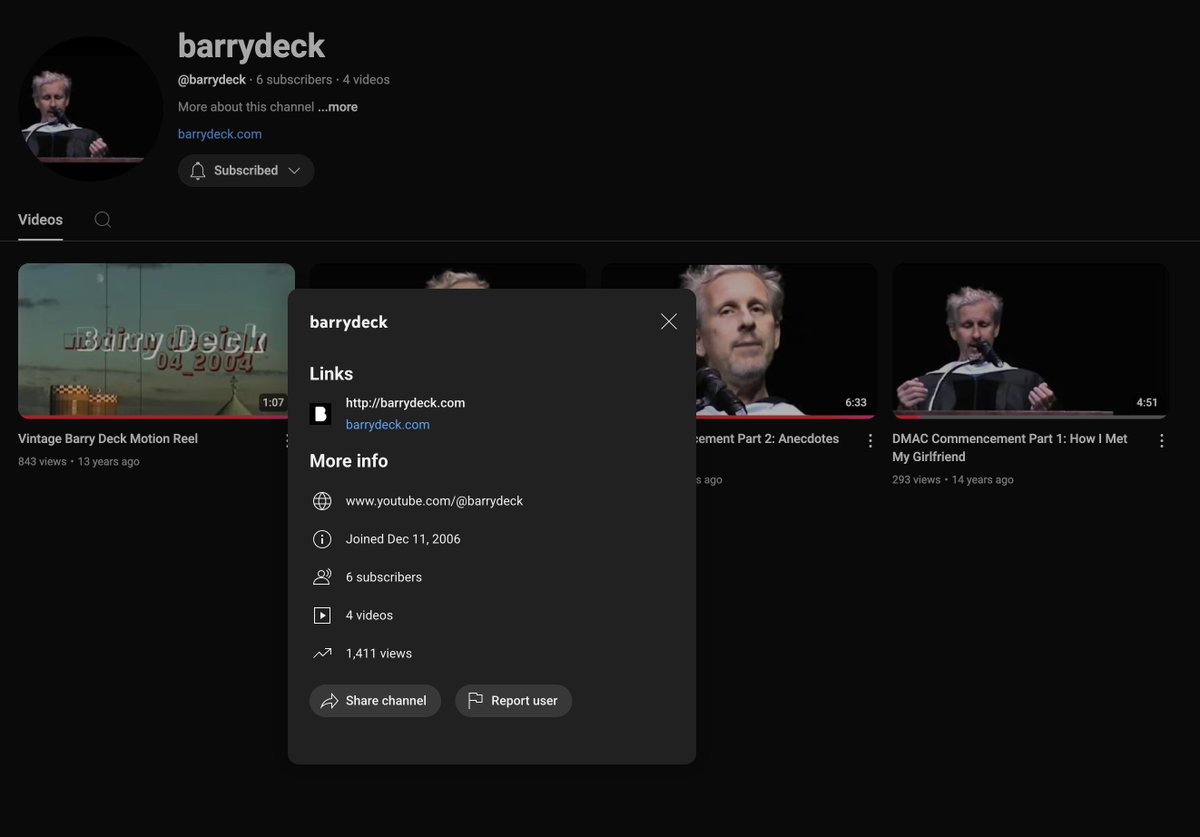This screenshot has height=837, width=1200.
Task: Click the 1:07 duration badge
Action: point(273,403)
